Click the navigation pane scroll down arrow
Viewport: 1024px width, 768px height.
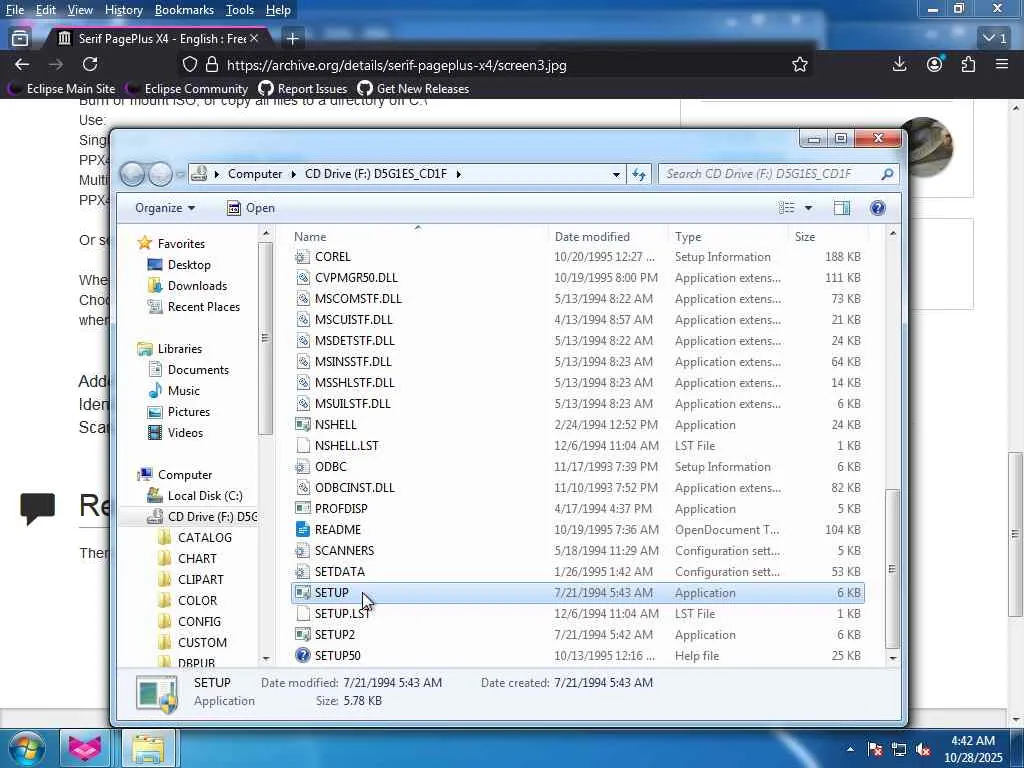[265, 658]
